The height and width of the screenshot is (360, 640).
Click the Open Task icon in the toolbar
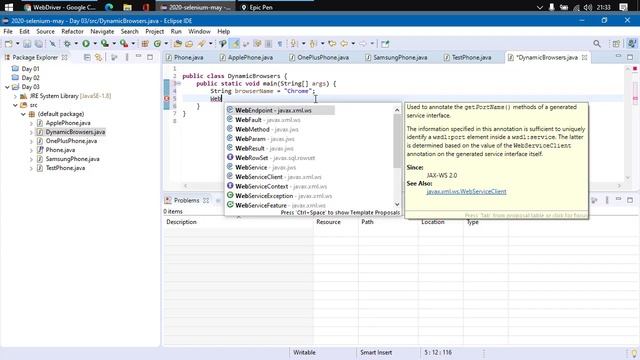point(189,44)
